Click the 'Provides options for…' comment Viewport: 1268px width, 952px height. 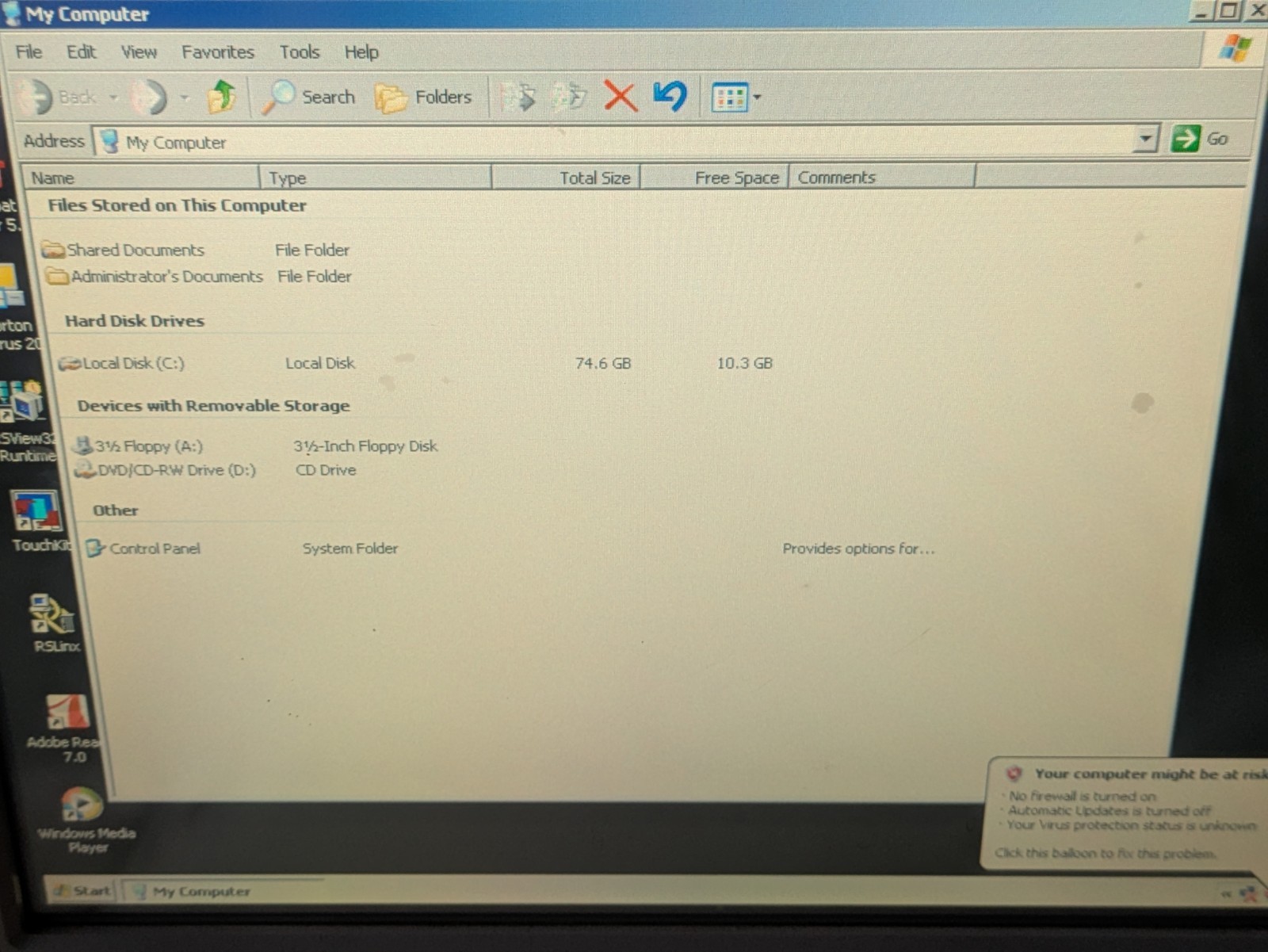point(858,549)
